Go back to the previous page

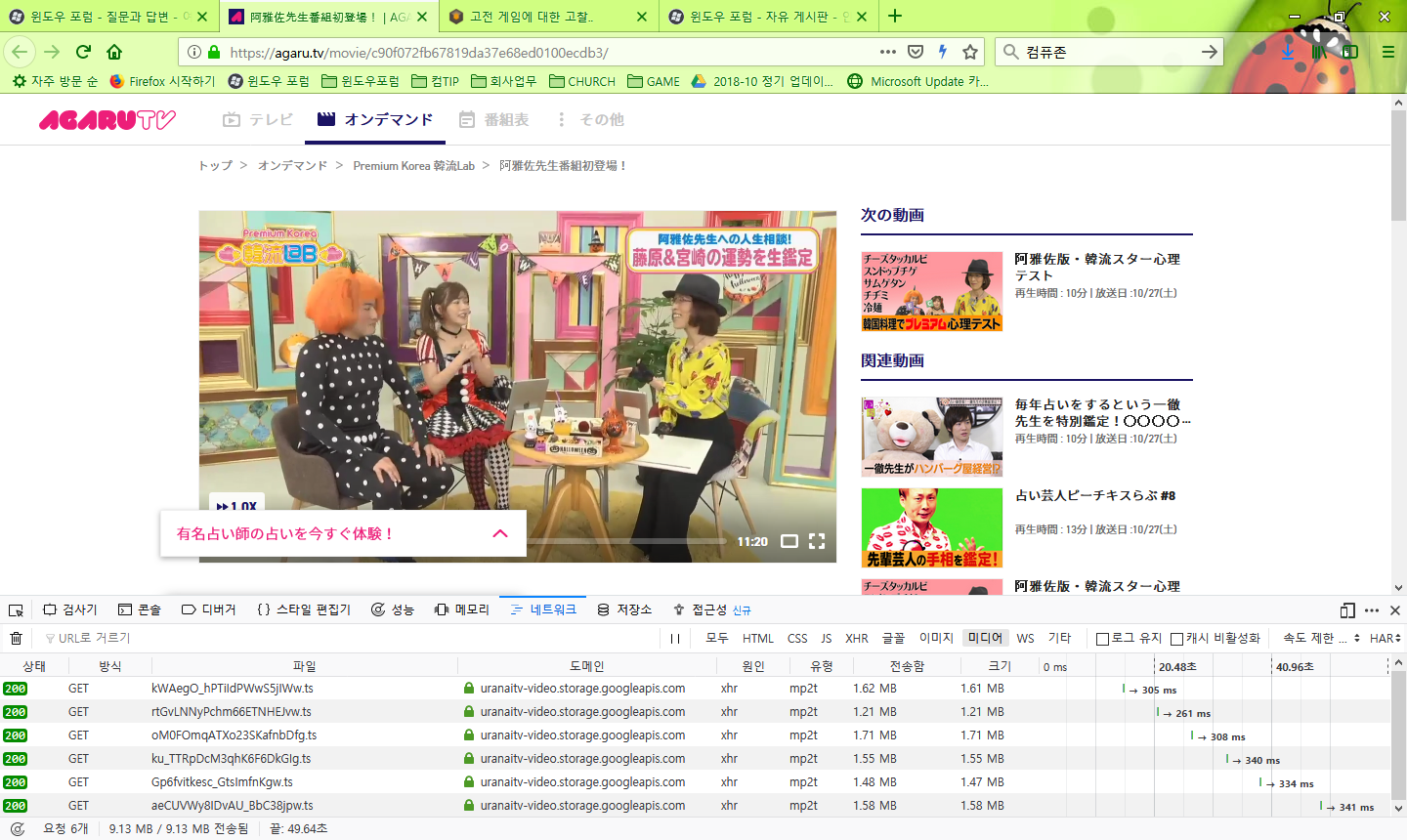pyautogui.click(x=20, y=52)
